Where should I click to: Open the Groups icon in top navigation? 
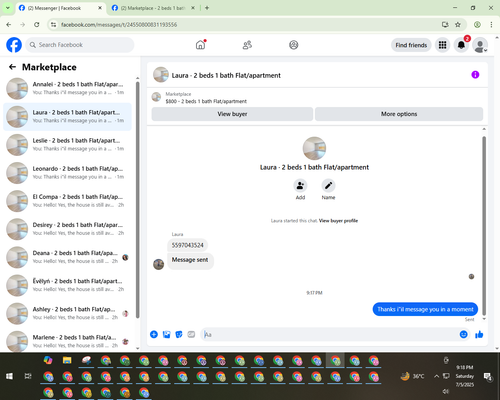point(294,45)
